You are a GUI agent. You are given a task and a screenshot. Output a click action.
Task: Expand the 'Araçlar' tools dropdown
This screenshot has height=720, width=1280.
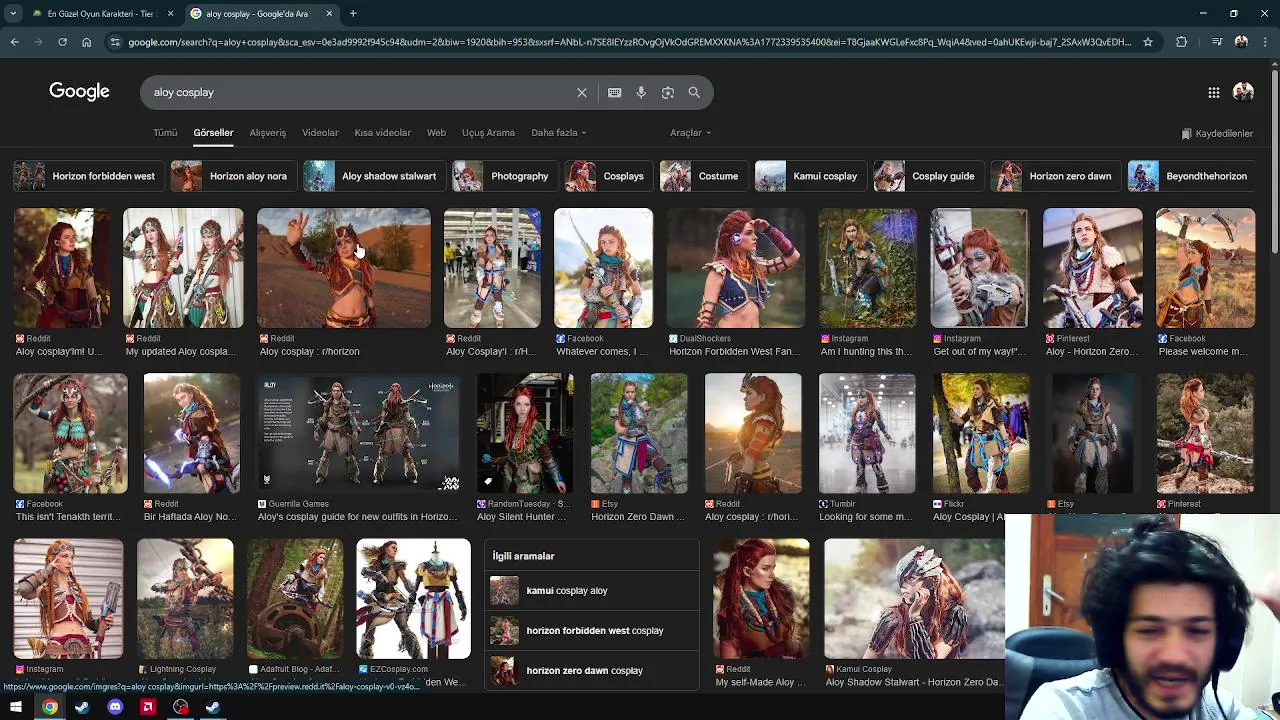coord(690,133)
